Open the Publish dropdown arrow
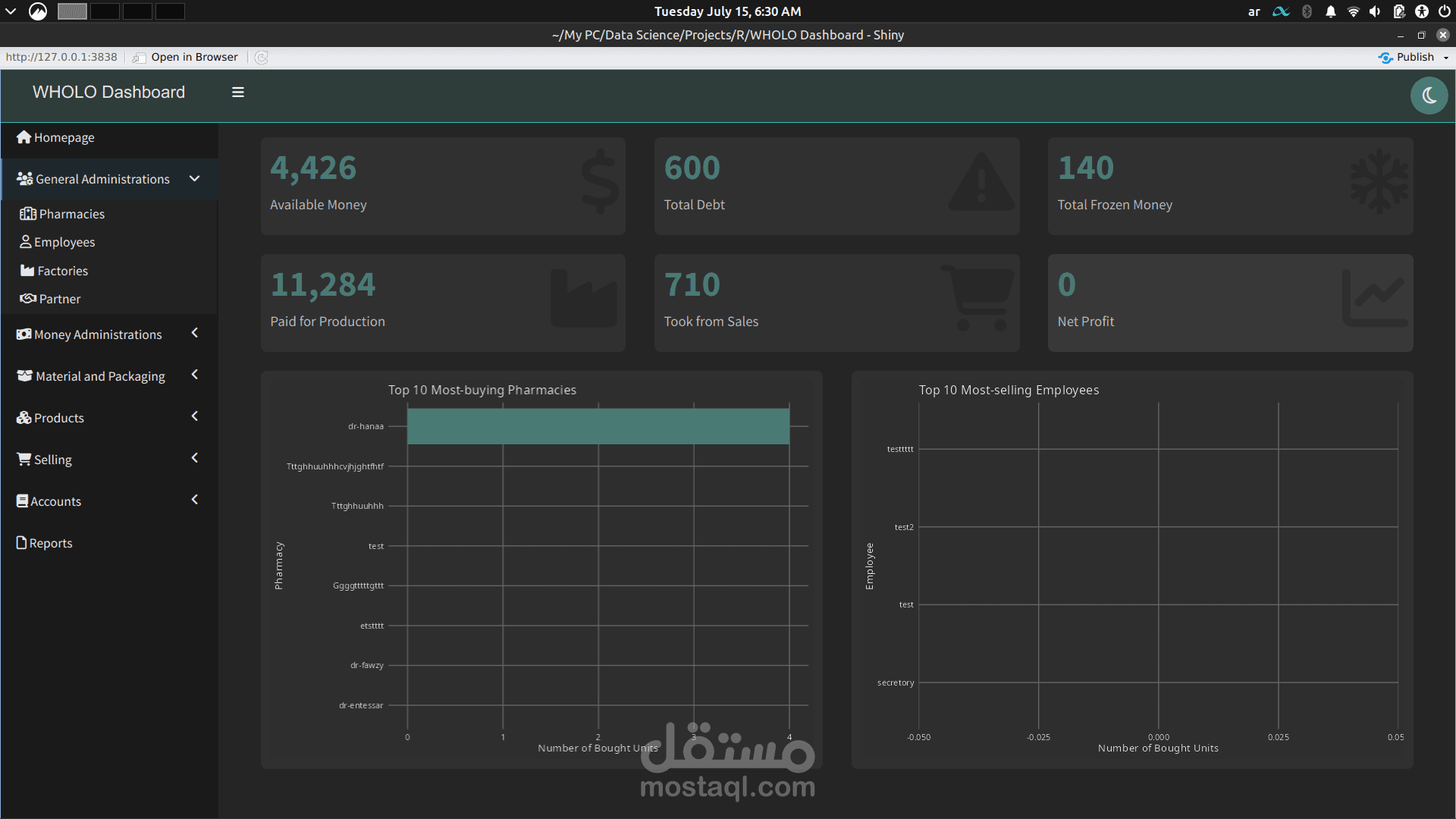Viewport: 1456px width, 819px height. [x=1445, y=58]
